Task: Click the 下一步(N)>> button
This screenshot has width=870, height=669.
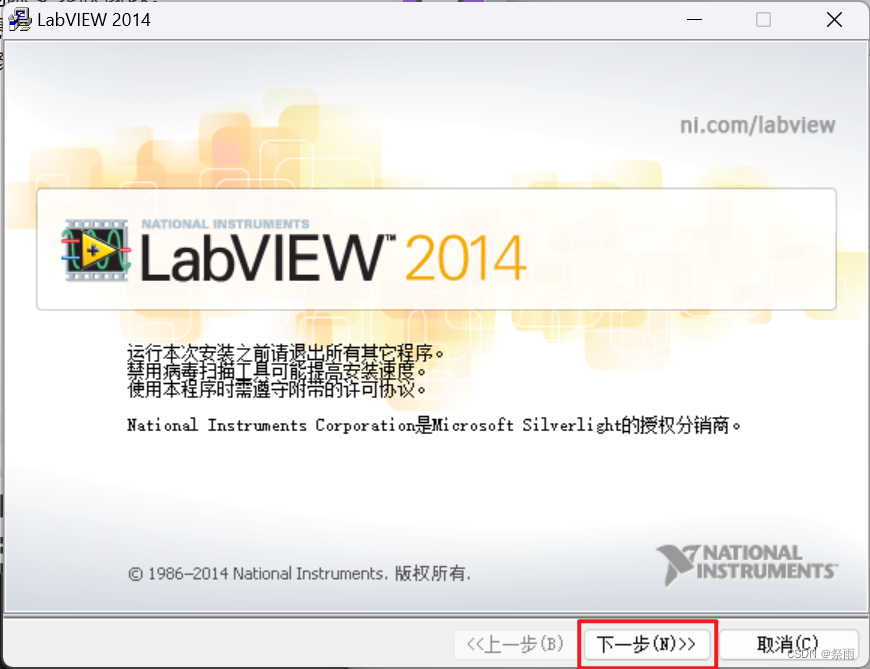Action: pos(647,644)
